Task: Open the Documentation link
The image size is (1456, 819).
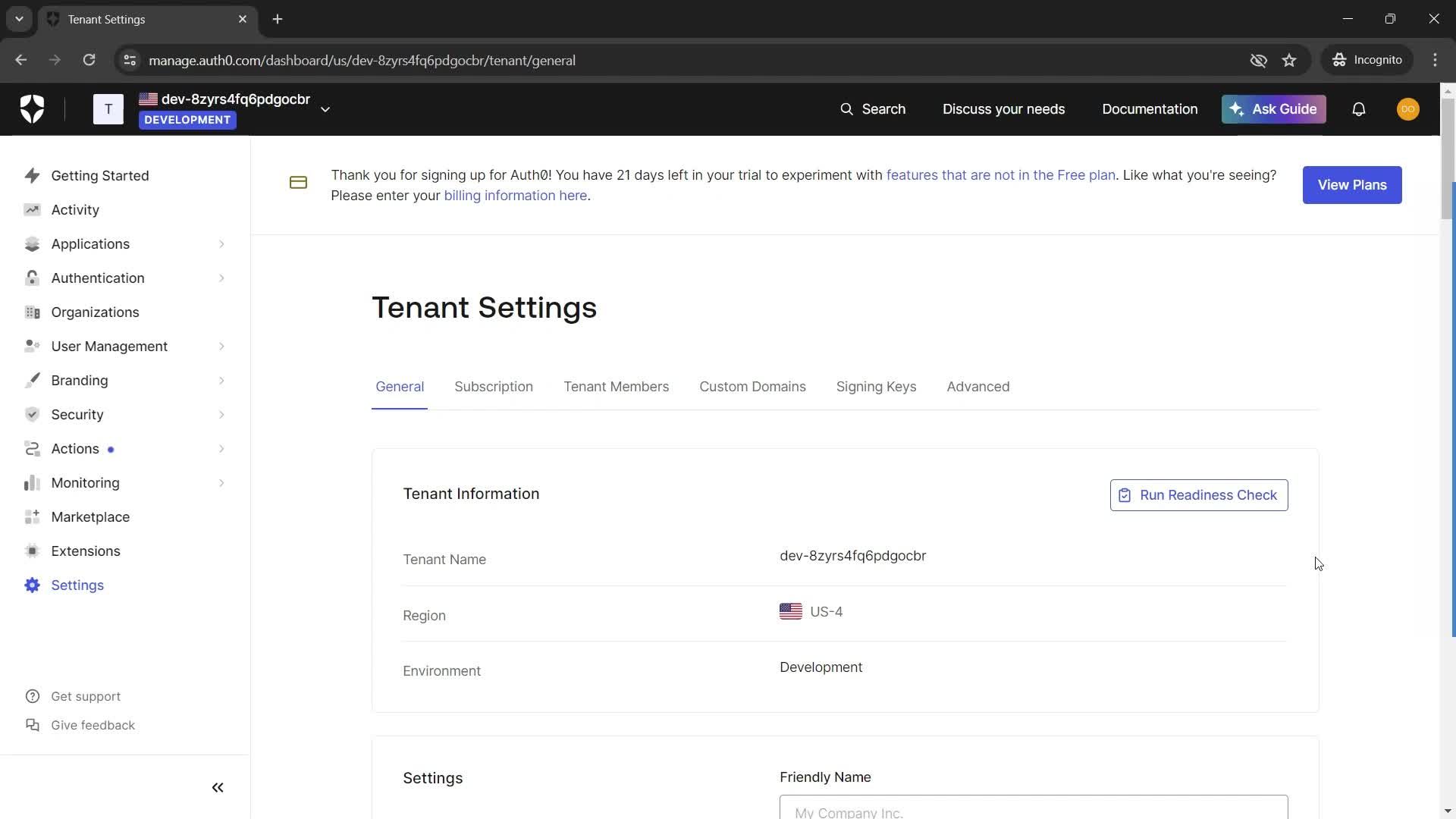Action: [x=1150, y=109]
